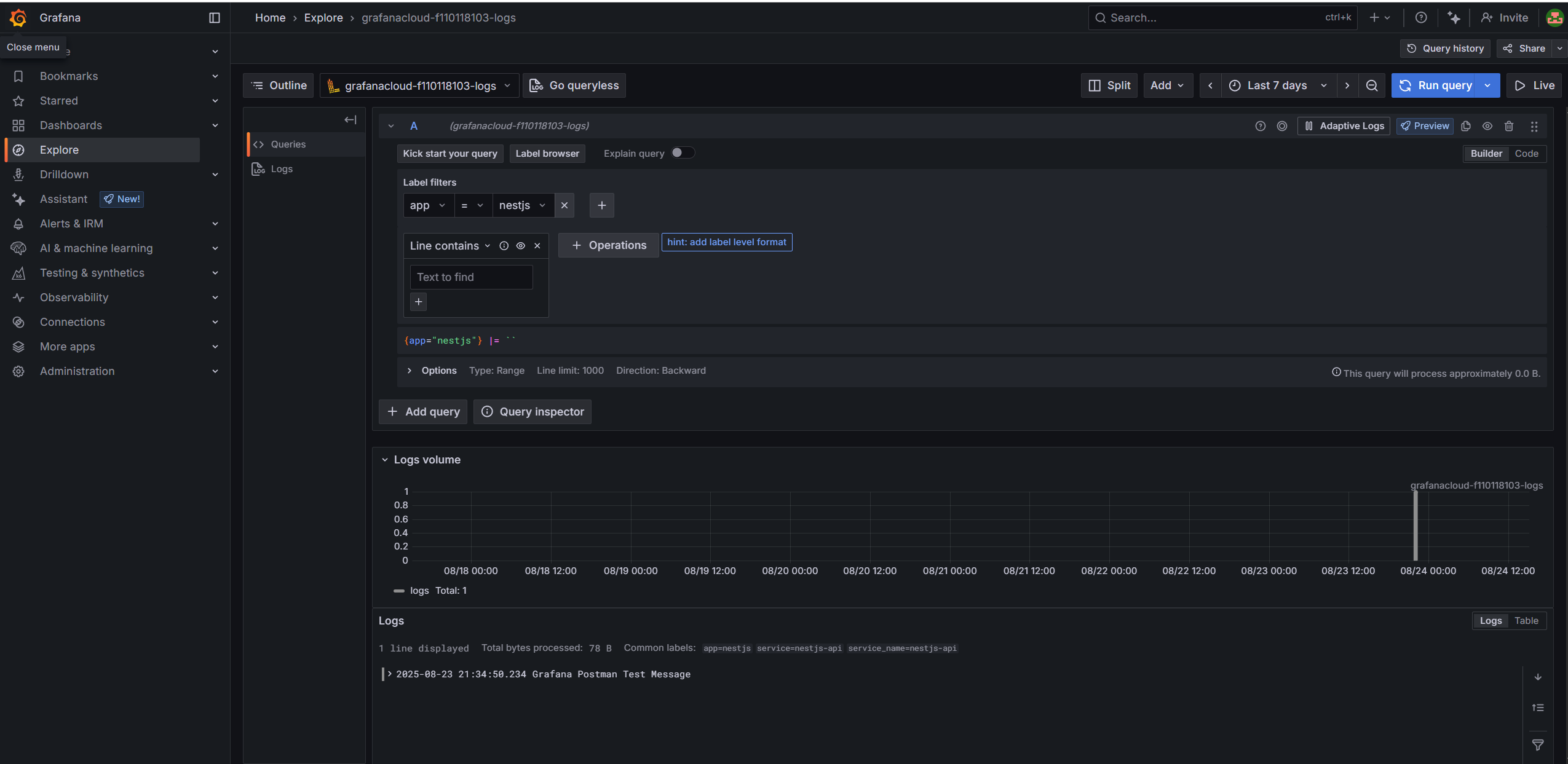Dock the sidebar menu icon
1568x764 pixels.
(x=215, y=18)
